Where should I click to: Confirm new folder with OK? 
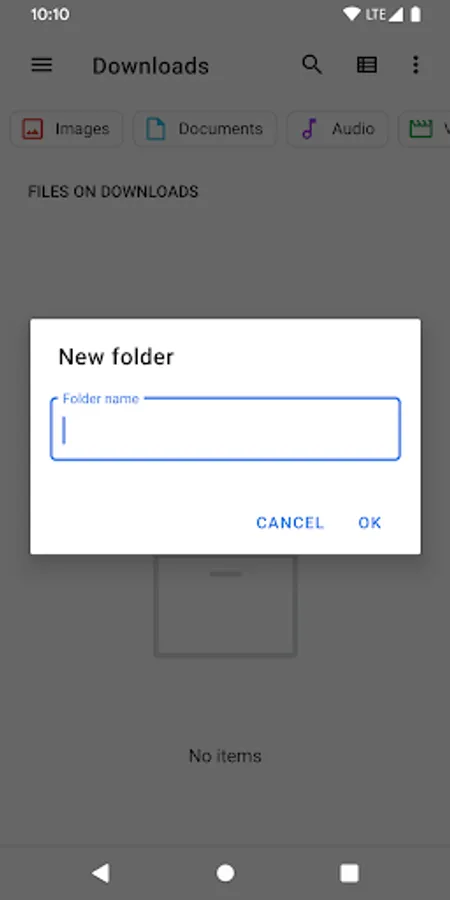click(x=370, y=522)
